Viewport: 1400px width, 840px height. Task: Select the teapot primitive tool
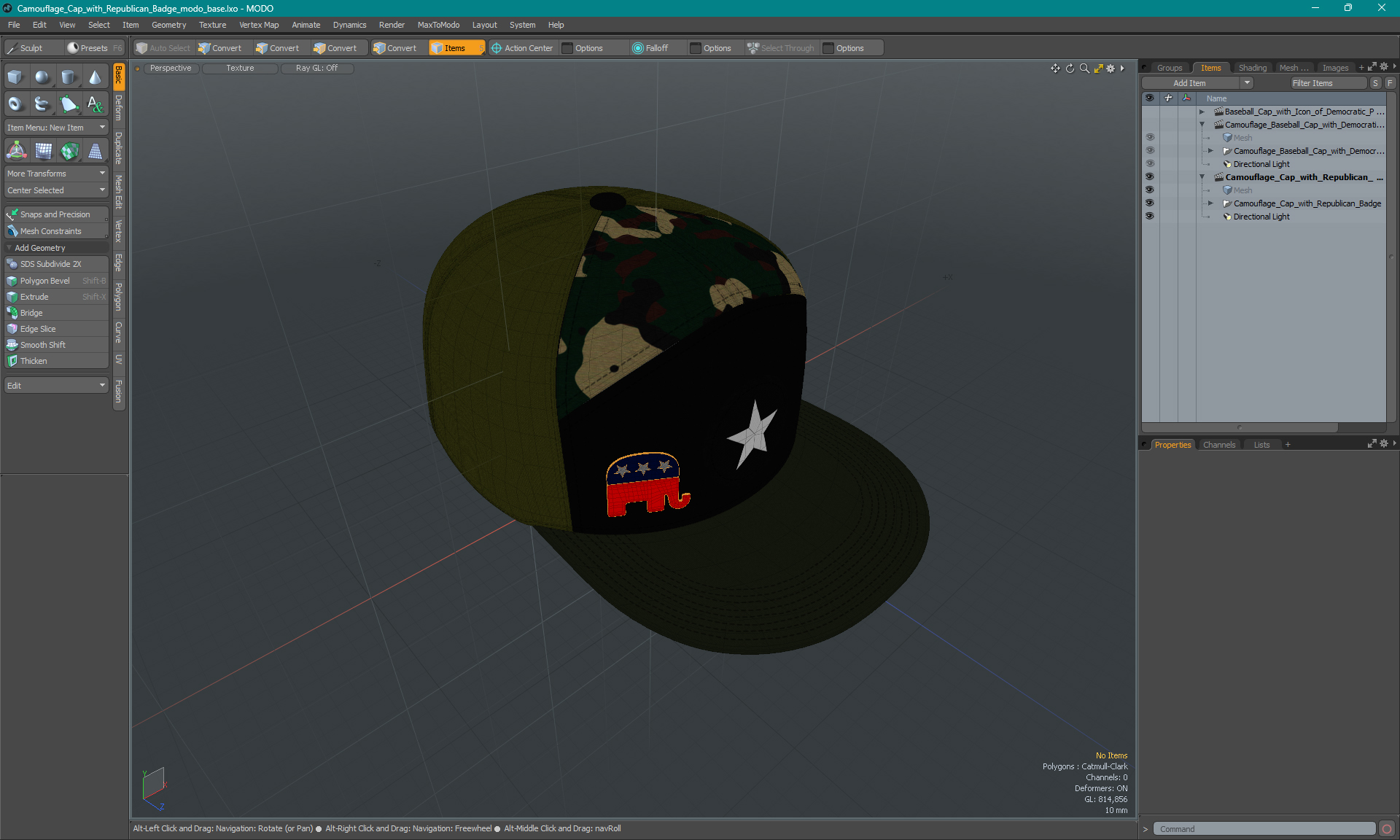pos(42,104)
